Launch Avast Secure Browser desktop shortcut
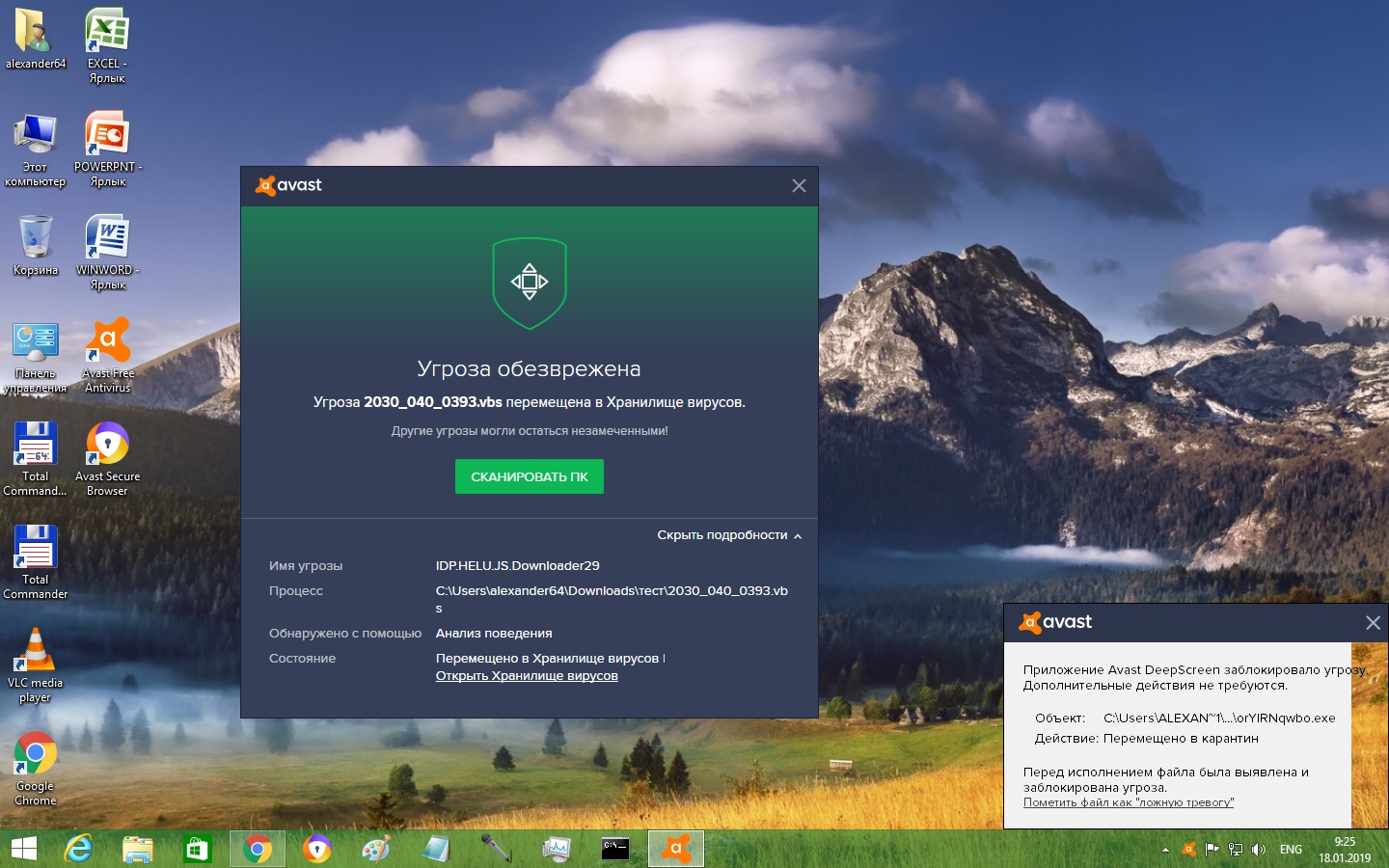Screen dimensions: 1389x868 coord(107,459)
